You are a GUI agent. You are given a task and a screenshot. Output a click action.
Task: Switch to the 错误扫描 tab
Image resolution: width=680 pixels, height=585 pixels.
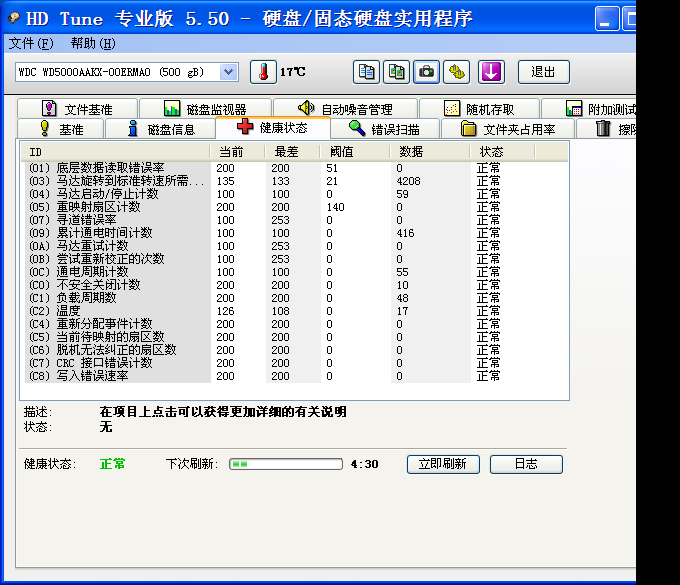385,129
